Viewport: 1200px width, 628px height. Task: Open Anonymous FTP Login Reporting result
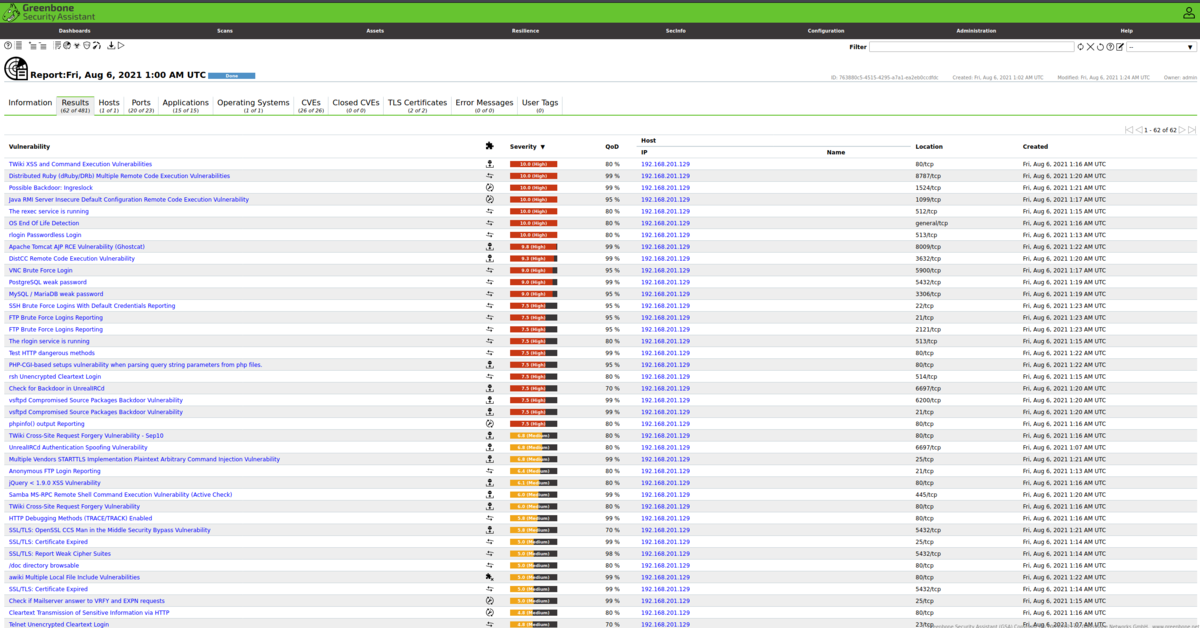click(55, 471)
